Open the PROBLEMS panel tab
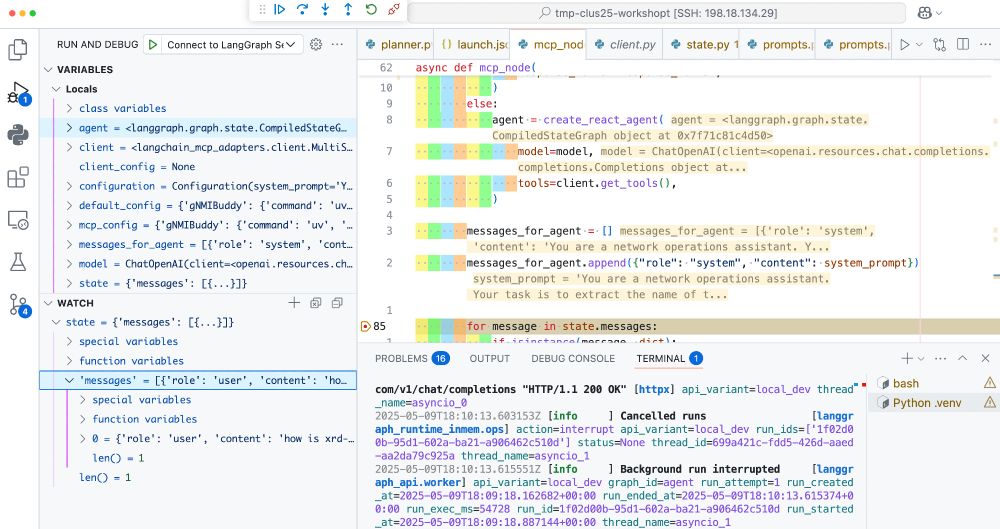The height and width of the screenshot is (529, 1000). [411, 358]
